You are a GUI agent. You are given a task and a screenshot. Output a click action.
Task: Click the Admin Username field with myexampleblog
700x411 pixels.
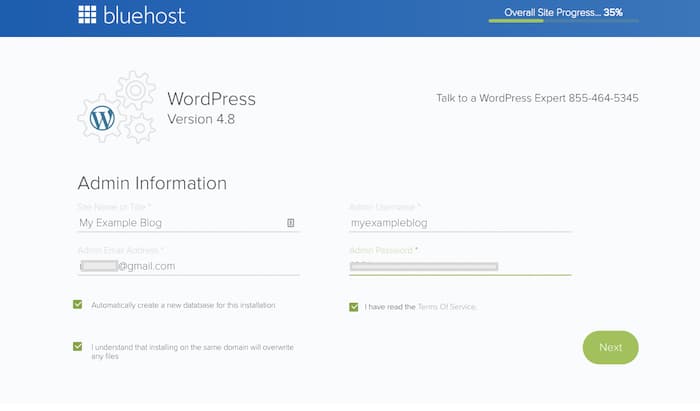tap(460, 223)
